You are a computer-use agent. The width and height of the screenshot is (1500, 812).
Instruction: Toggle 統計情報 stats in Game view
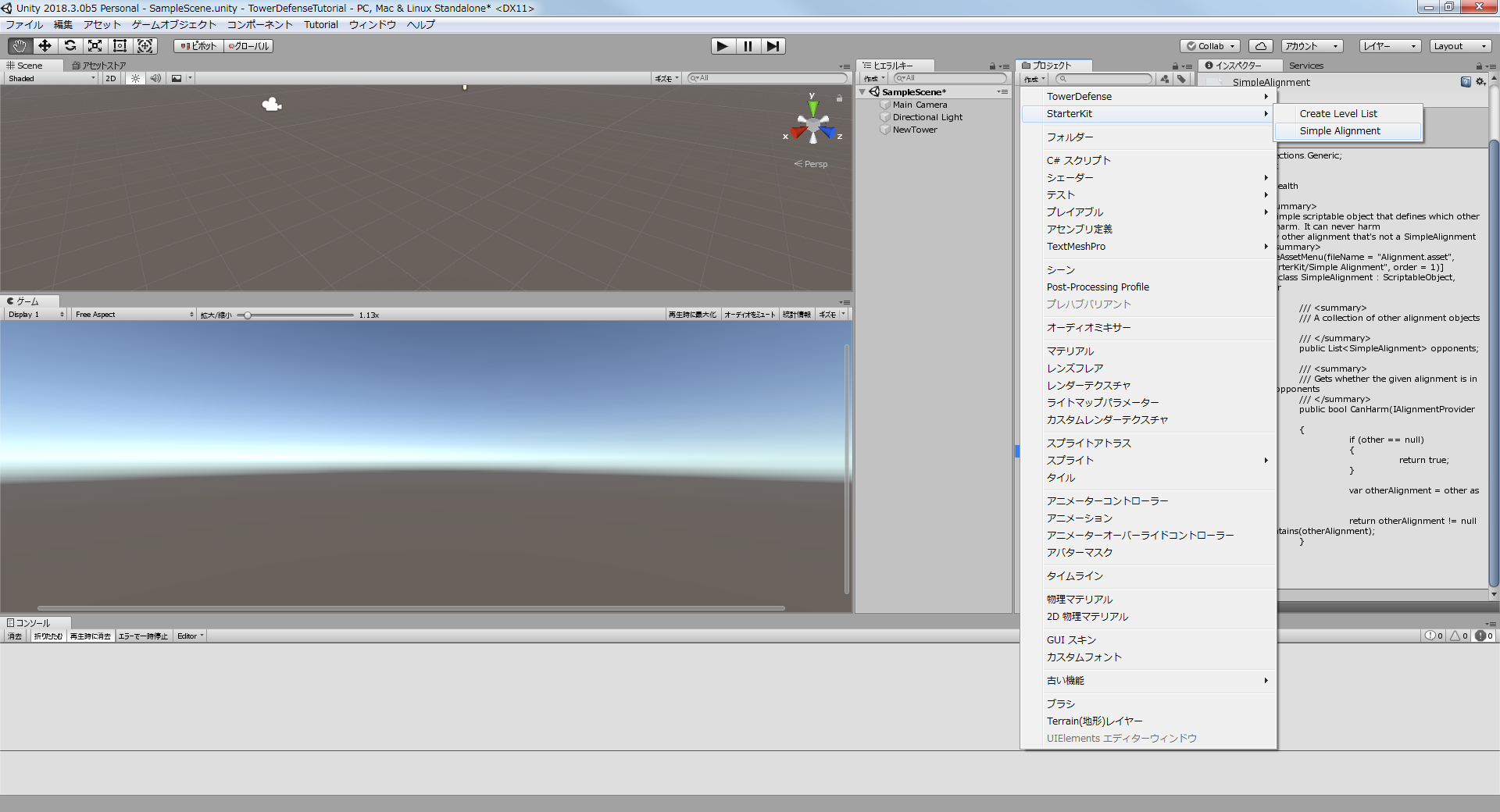(x=796, y=315)
